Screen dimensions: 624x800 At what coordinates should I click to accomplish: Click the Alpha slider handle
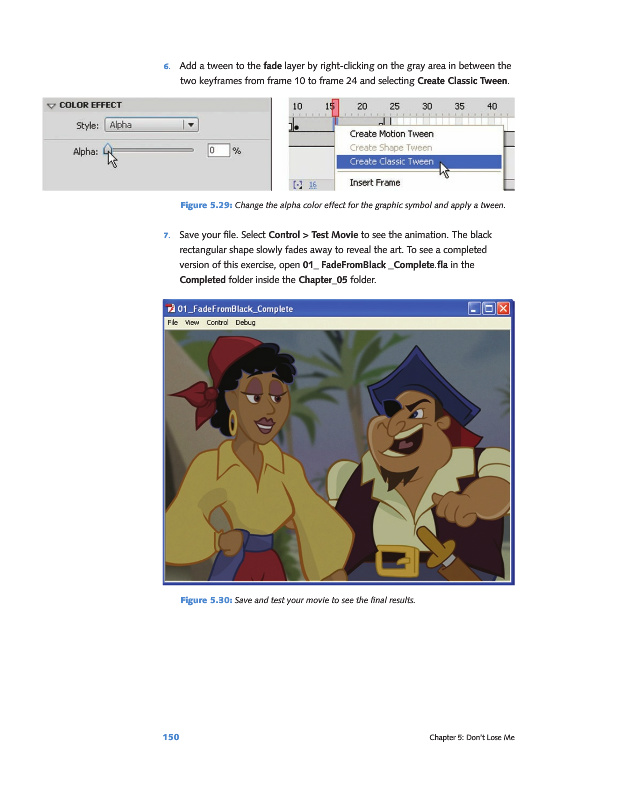coord(108,150)
